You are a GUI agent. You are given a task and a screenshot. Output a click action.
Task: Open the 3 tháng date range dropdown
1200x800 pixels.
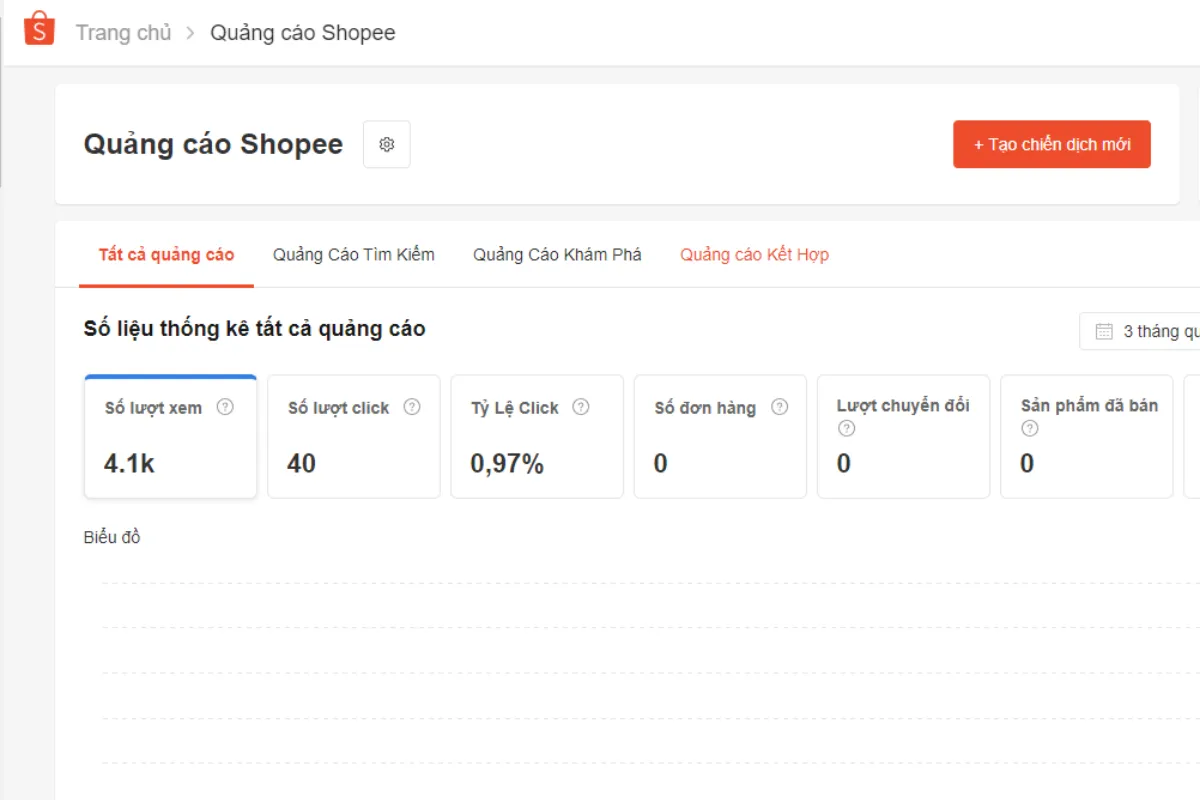[x=1140, y=331]
